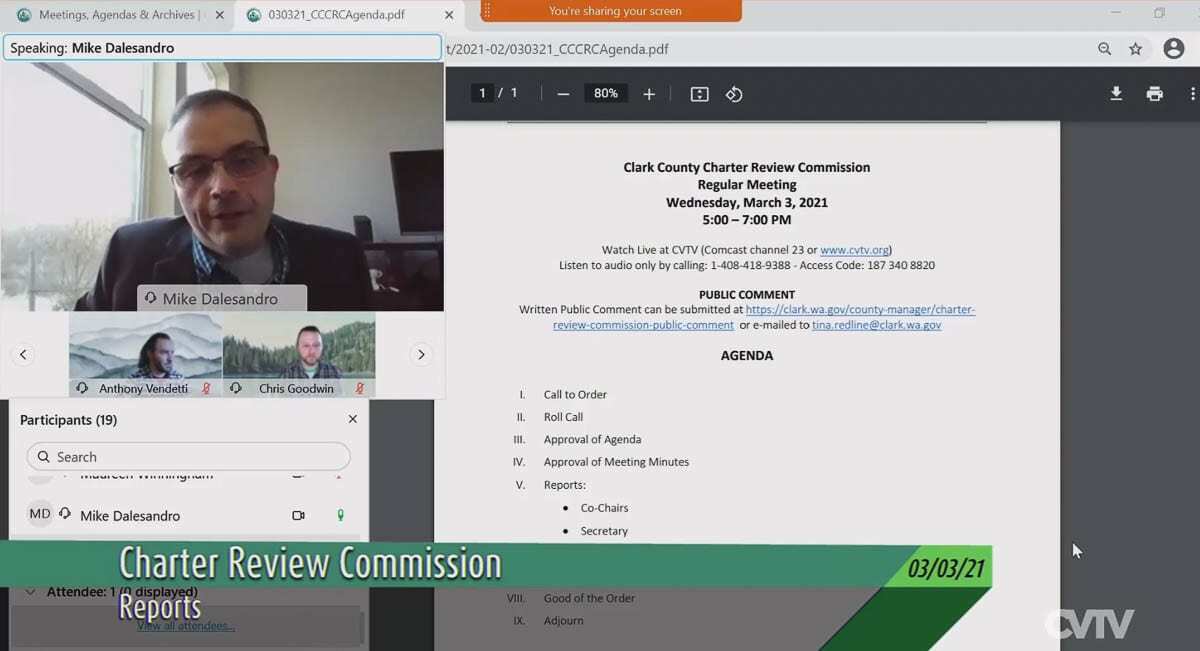Open the browser zoom magnifier icon
1200x651 pixels.
tap(1105, 49)
